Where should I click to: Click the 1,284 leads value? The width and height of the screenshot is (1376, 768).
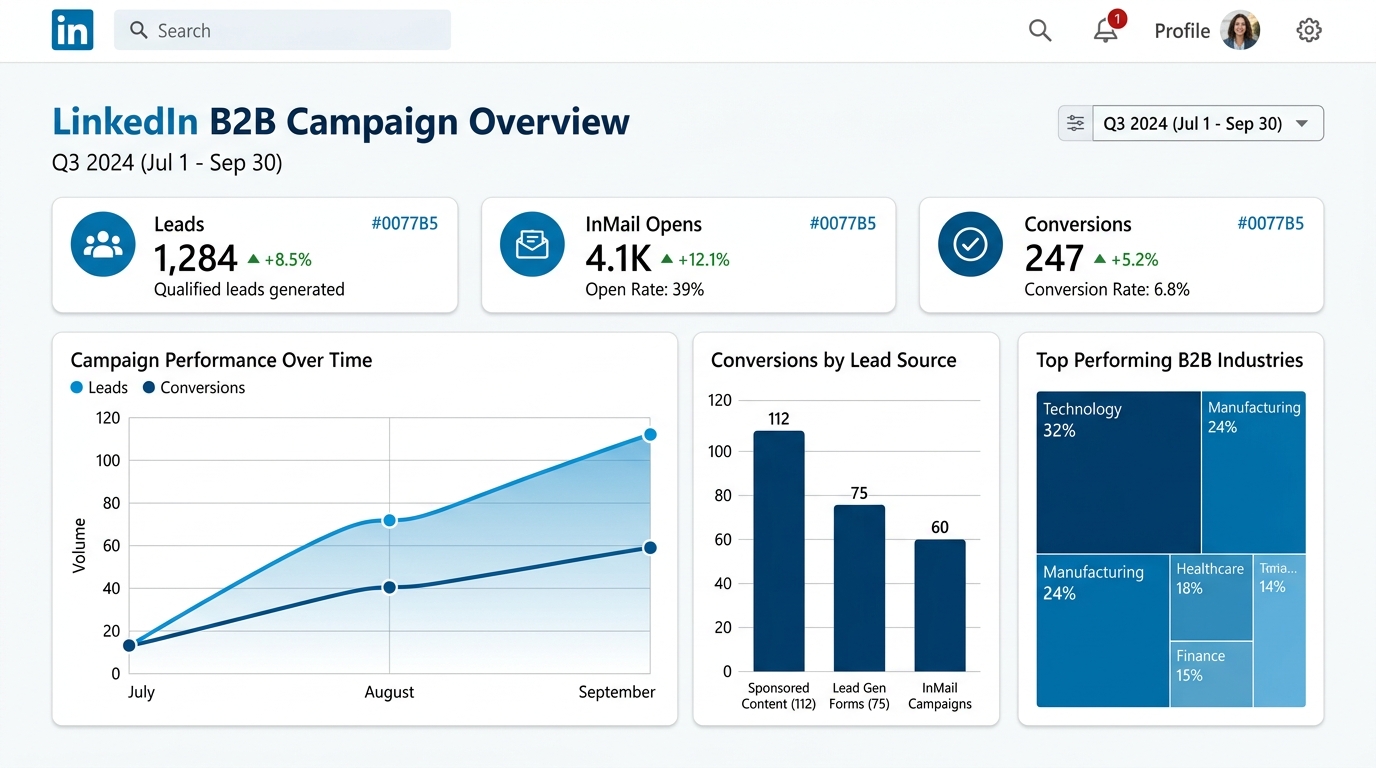coord(195,259)
